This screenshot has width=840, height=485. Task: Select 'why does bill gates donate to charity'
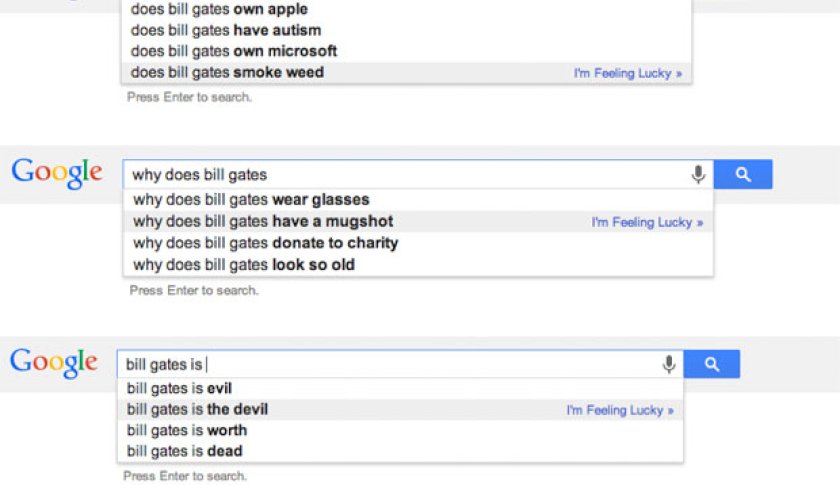point(265,243)
